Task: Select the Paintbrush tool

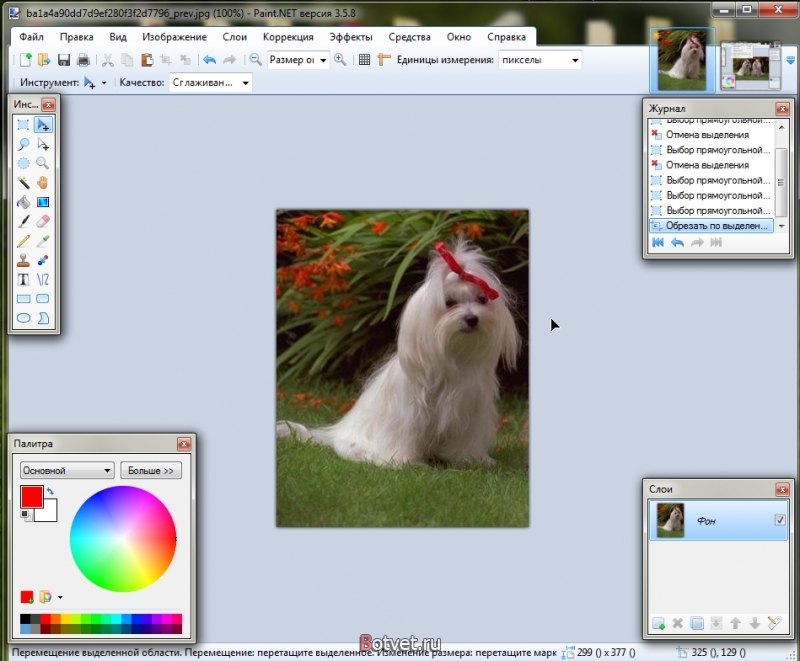Action: click(23, 221)
